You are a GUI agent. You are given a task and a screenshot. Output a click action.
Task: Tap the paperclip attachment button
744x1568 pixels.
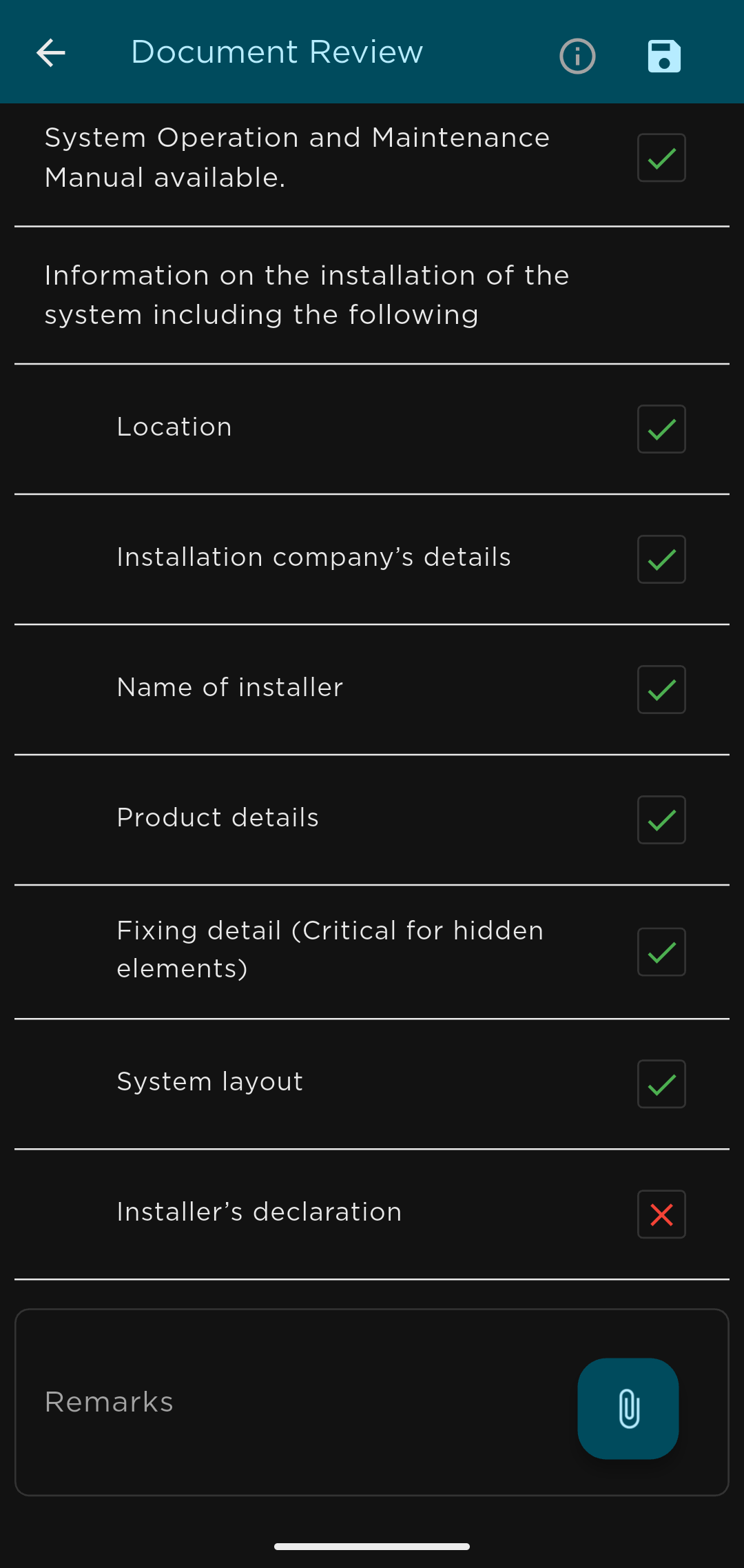628,1408
